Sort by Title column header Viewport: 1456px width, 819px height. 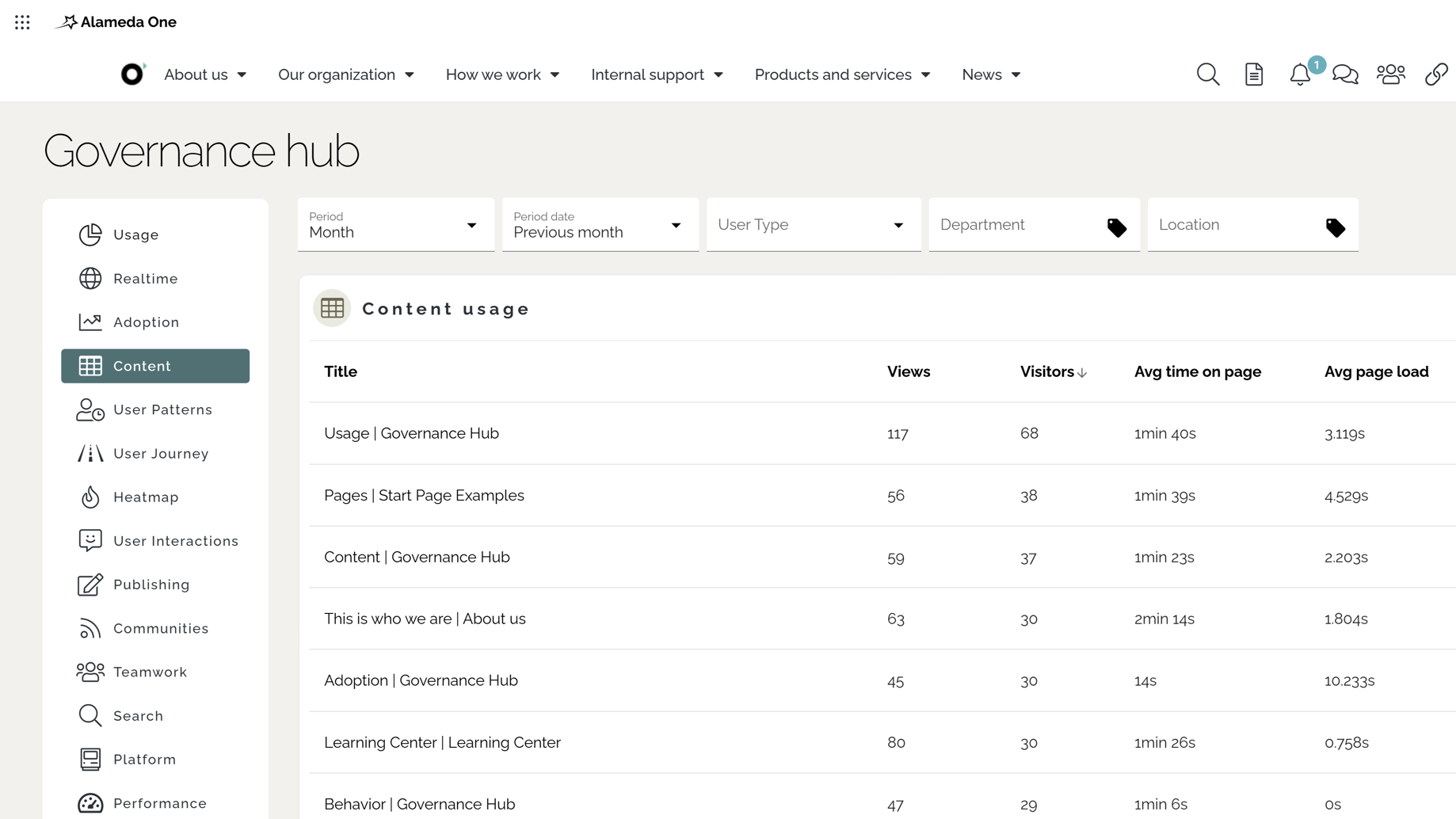tap(341, 371)
